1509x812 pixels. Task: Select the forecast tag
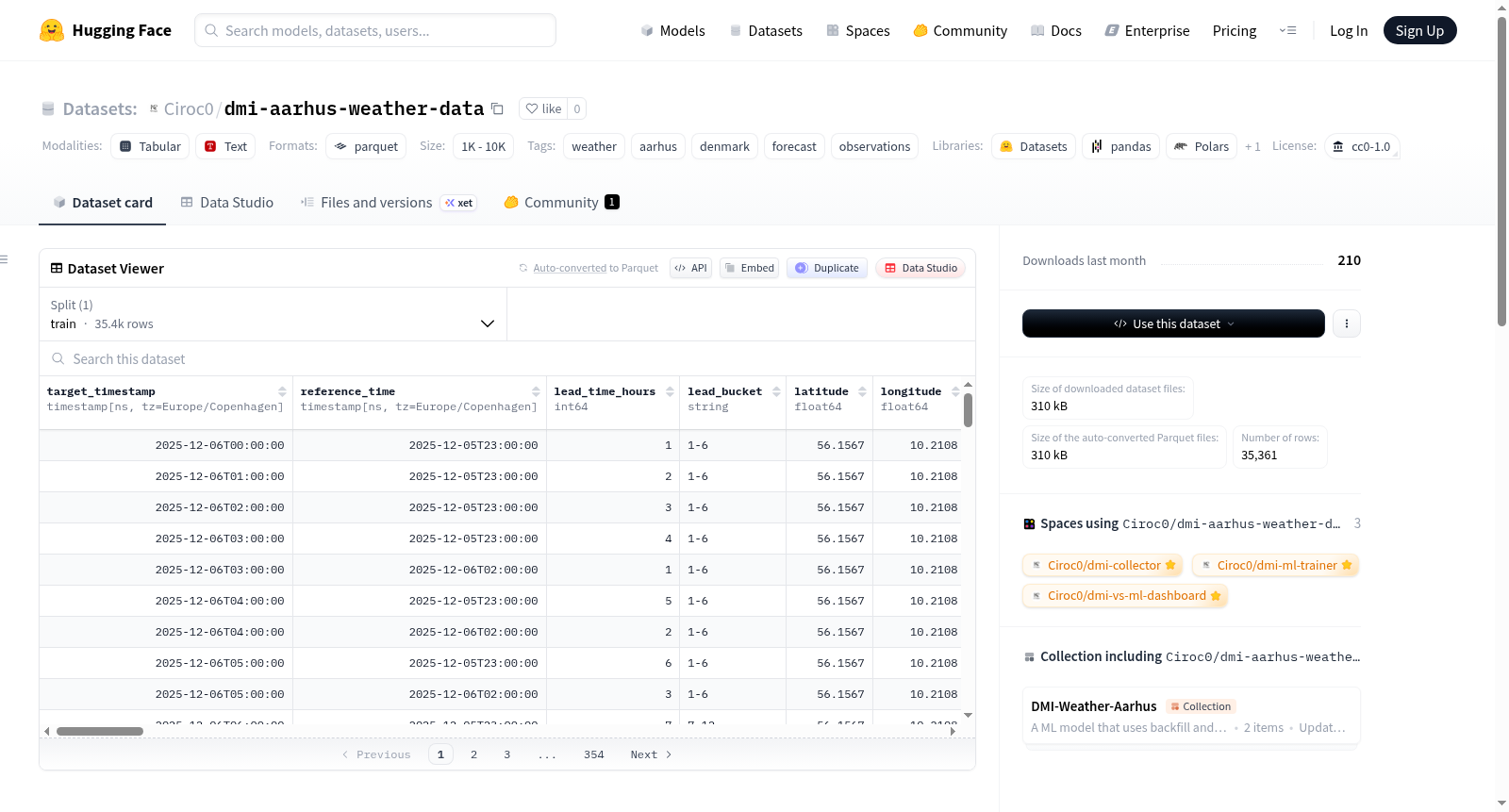point(794,146)
